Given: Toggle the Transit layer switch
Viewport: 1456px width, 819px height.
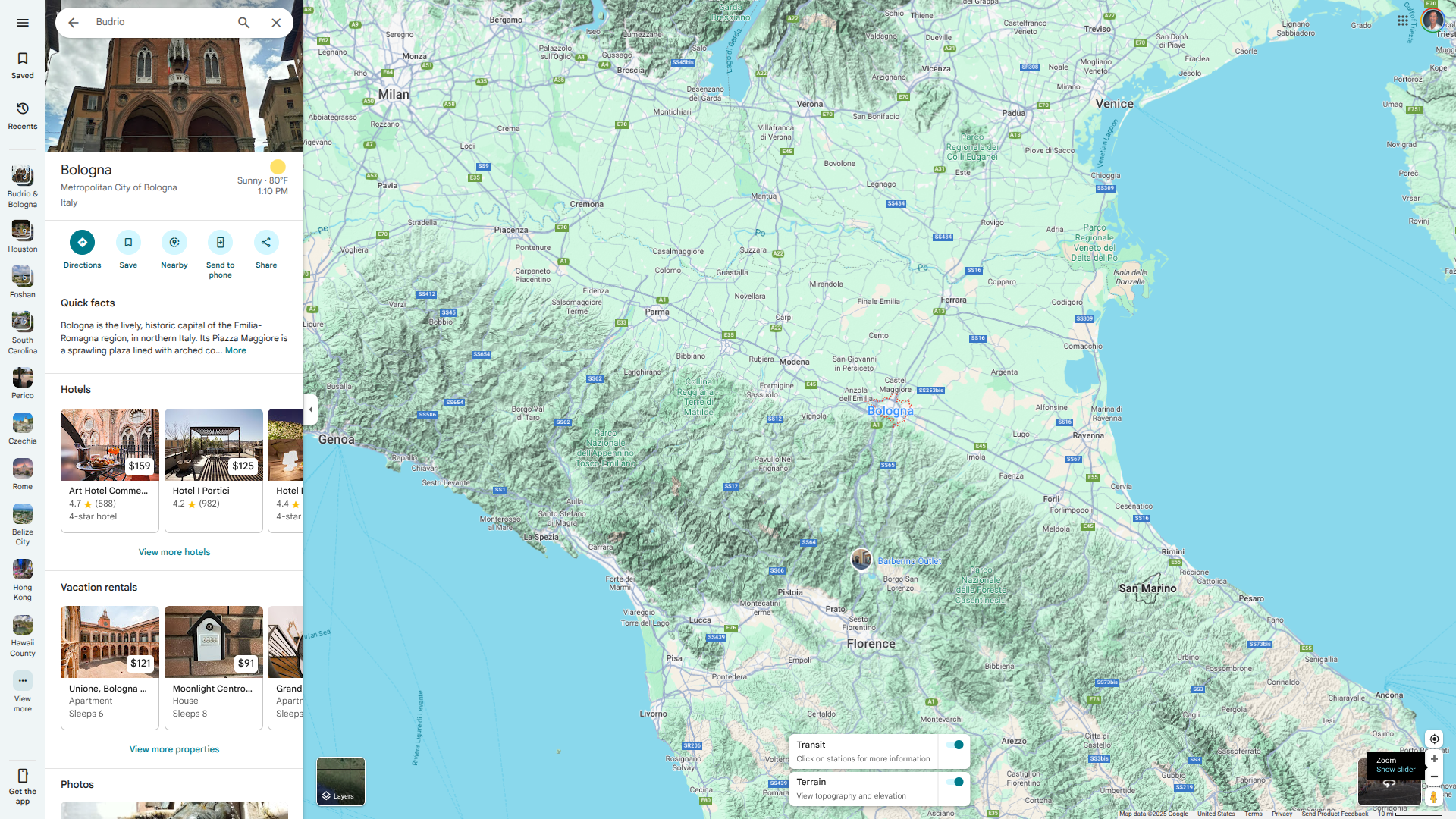Looking at the screenshot, I should [955, 745].
